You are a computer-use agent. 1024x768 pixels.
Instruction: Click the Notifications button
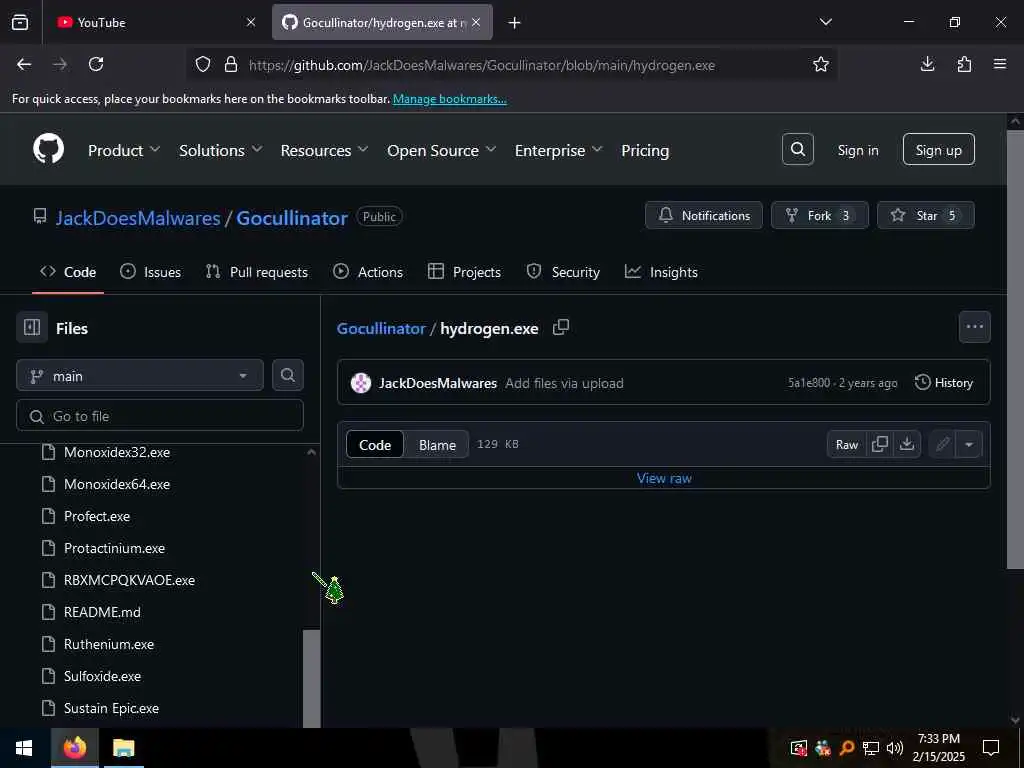pyautogui.click(x=703, y=215)
